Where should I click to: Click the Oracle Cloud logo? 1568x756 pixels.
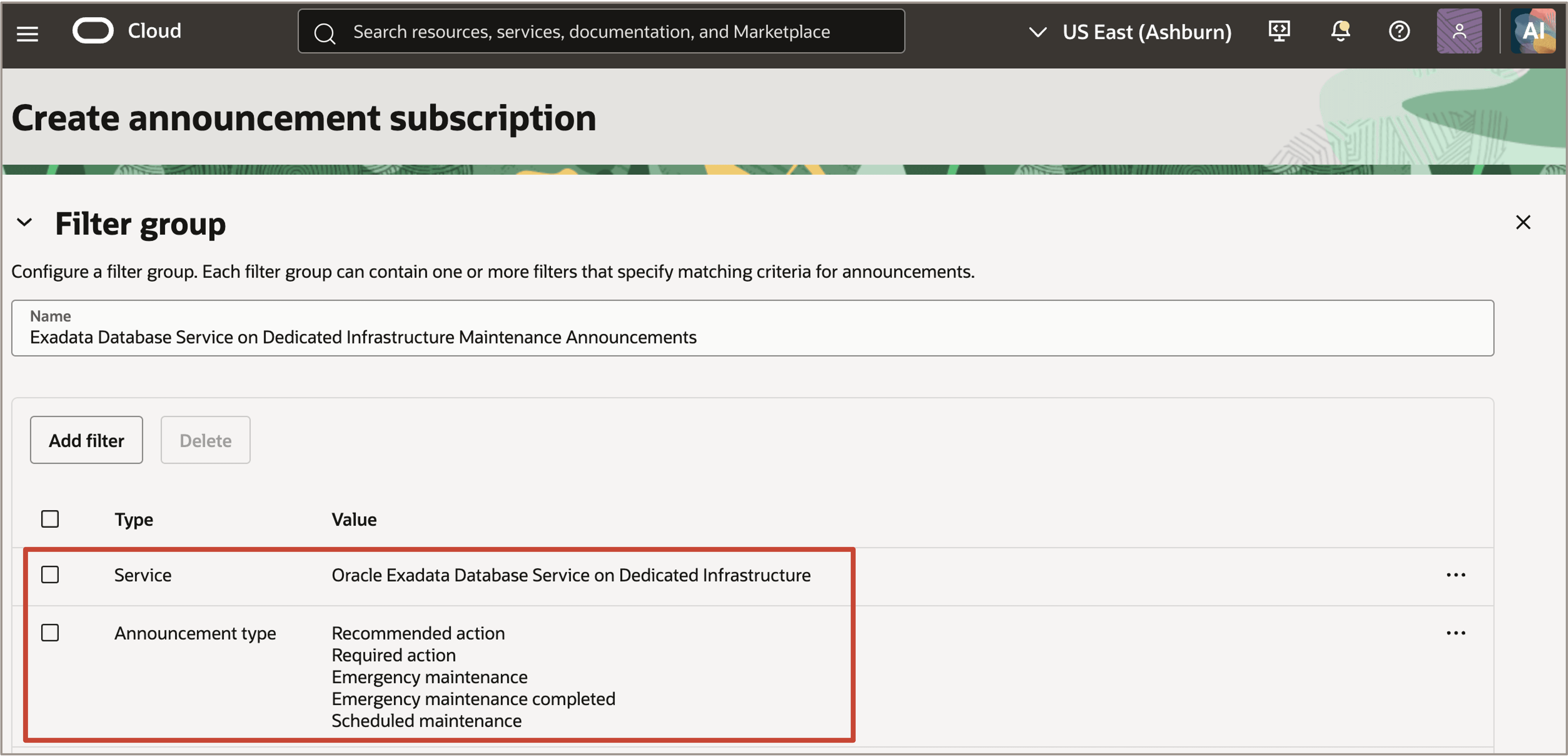pyautogui.click(x=93, y=31)
